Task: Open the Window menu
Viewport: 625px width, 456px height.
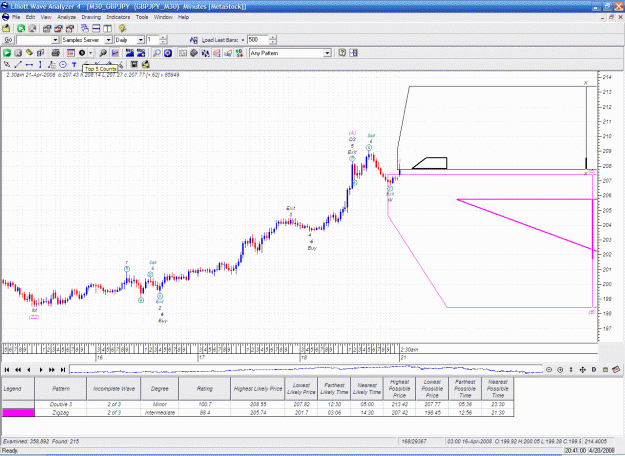Action: [x=163, y=17]
